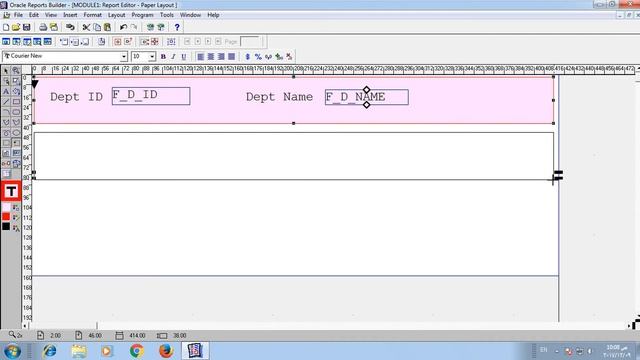Save the report with the diskette icon
The image size is (640, 360).
27,27
